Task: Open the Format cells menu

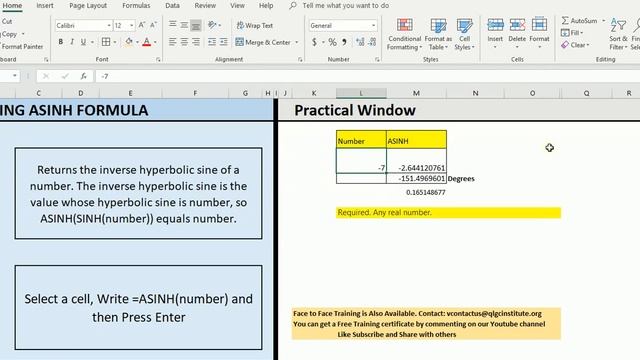Action: tap(539, 33)
